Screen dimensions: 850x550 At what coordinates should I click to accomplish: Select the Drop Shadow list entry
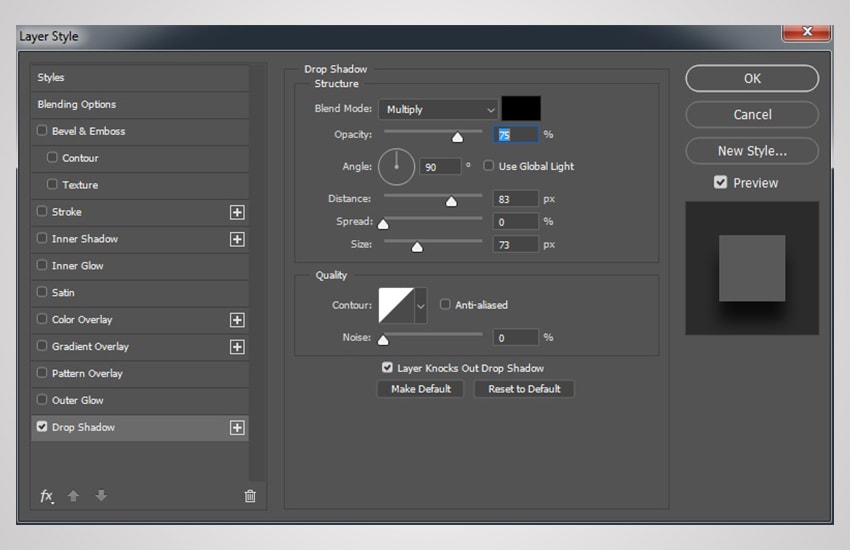click(140, 428)
